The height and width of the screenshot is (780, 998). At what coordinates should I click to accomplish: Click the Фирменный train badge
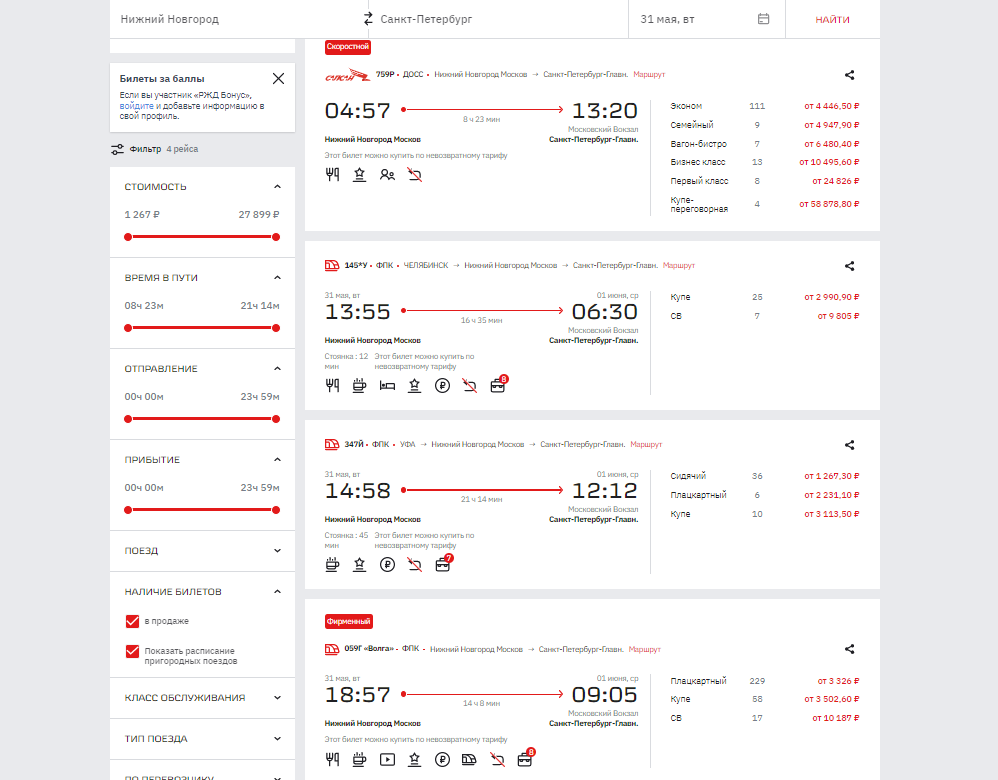click(349, 621)
